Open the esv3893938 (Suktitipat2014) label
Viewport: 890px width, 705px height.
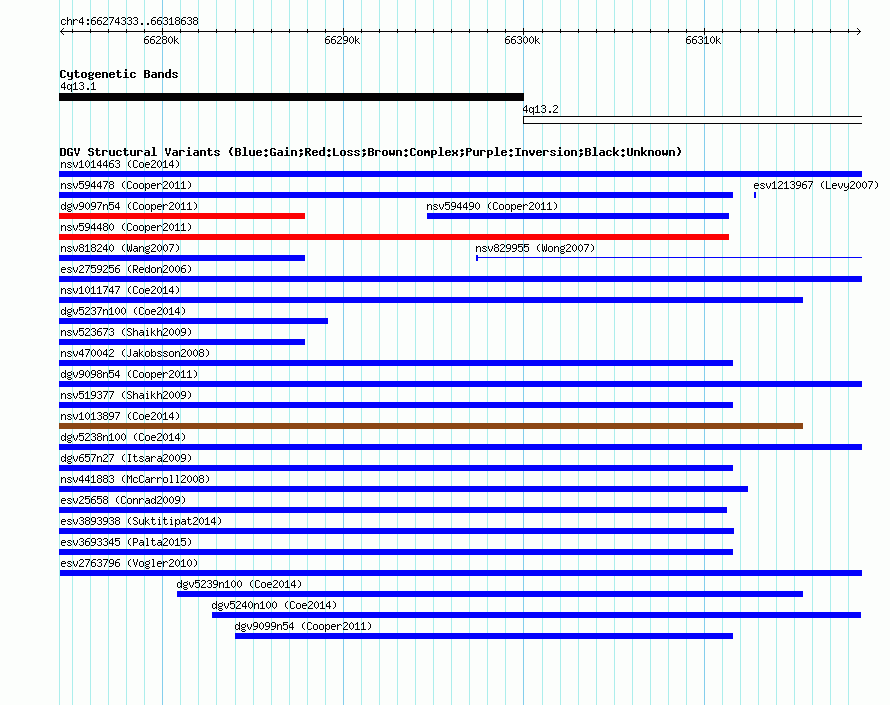click(141, 521)
